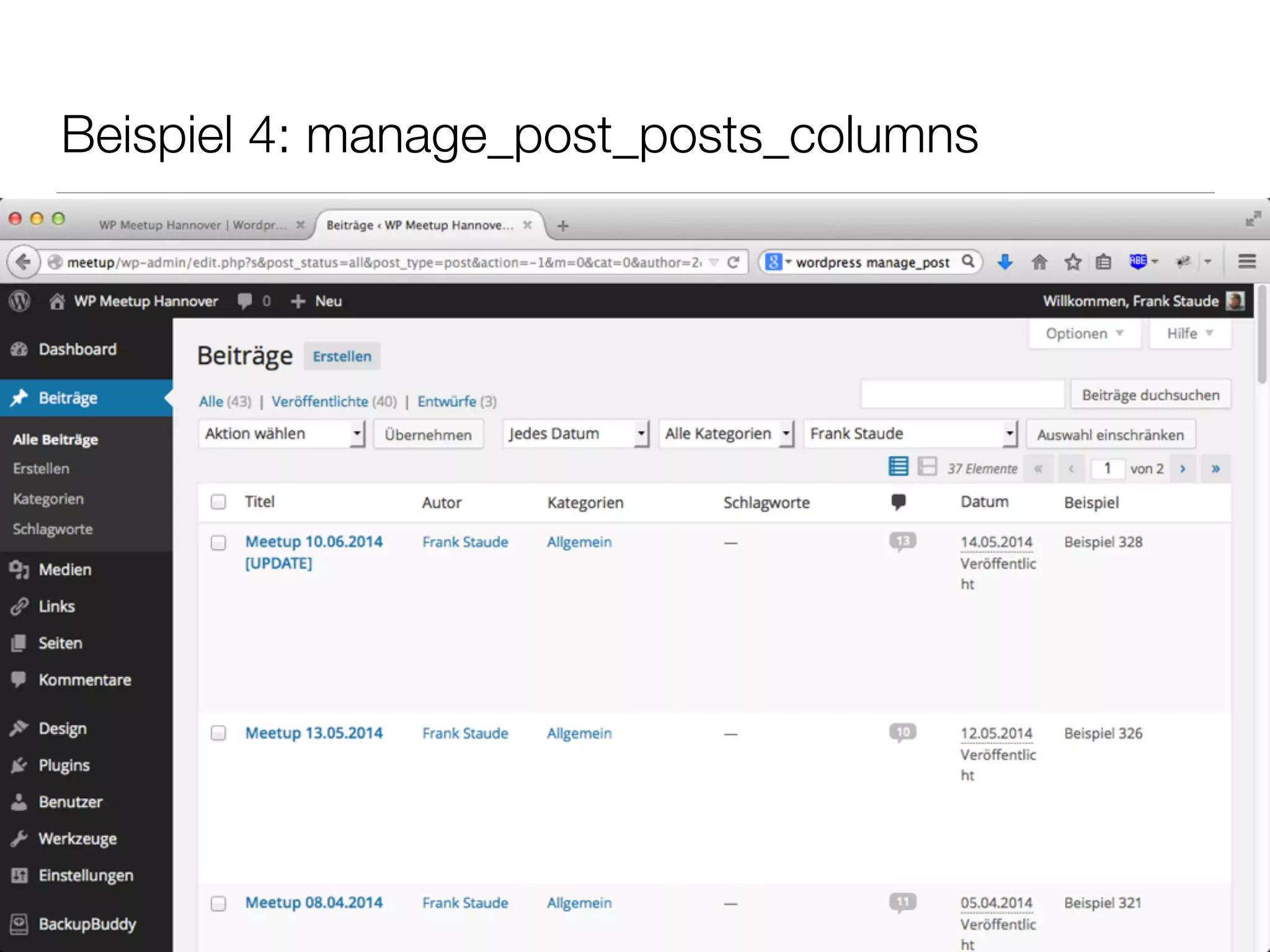Click the WordPress logo in admin bar
1270x952 pixels.
pyautogui.click(x=20, y=301)
